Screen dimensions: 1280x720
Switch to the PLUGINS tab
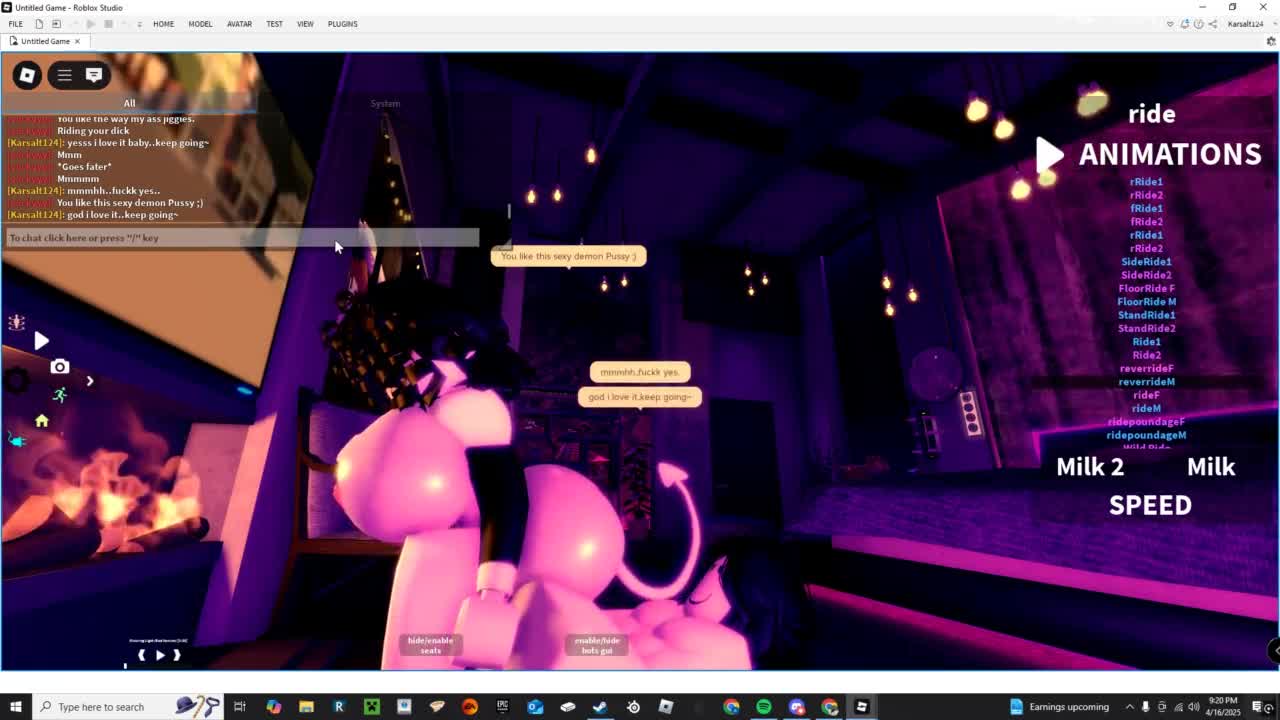[342, 24]
